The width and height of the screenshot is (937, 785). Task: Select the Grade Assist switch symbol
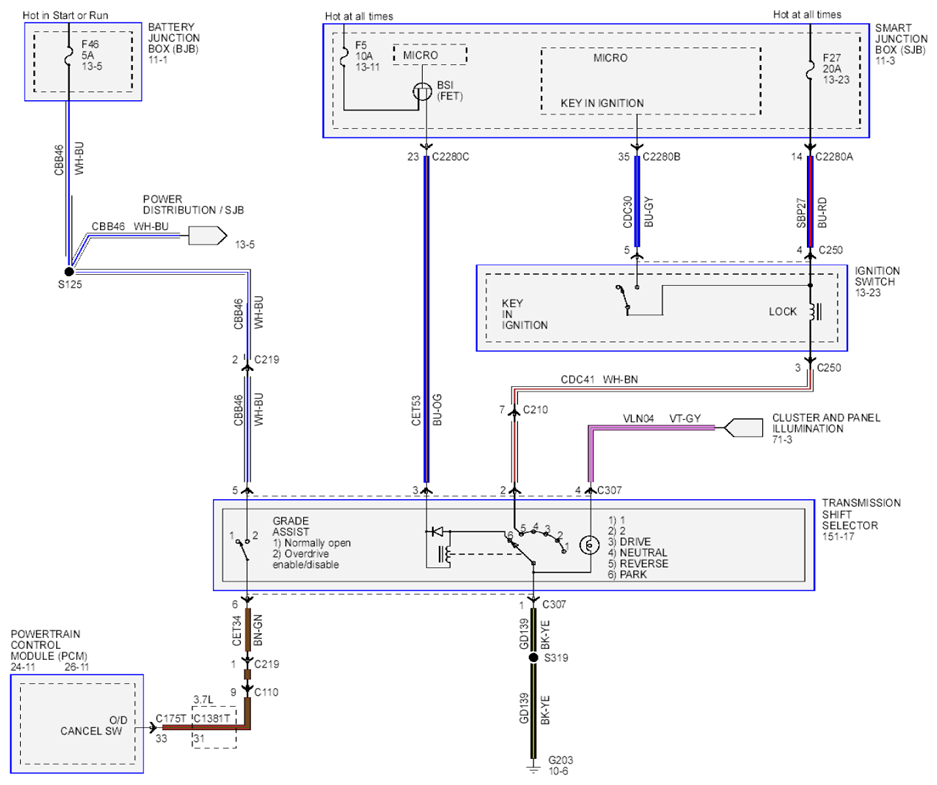pyautogui.click(x=244, y=549)
